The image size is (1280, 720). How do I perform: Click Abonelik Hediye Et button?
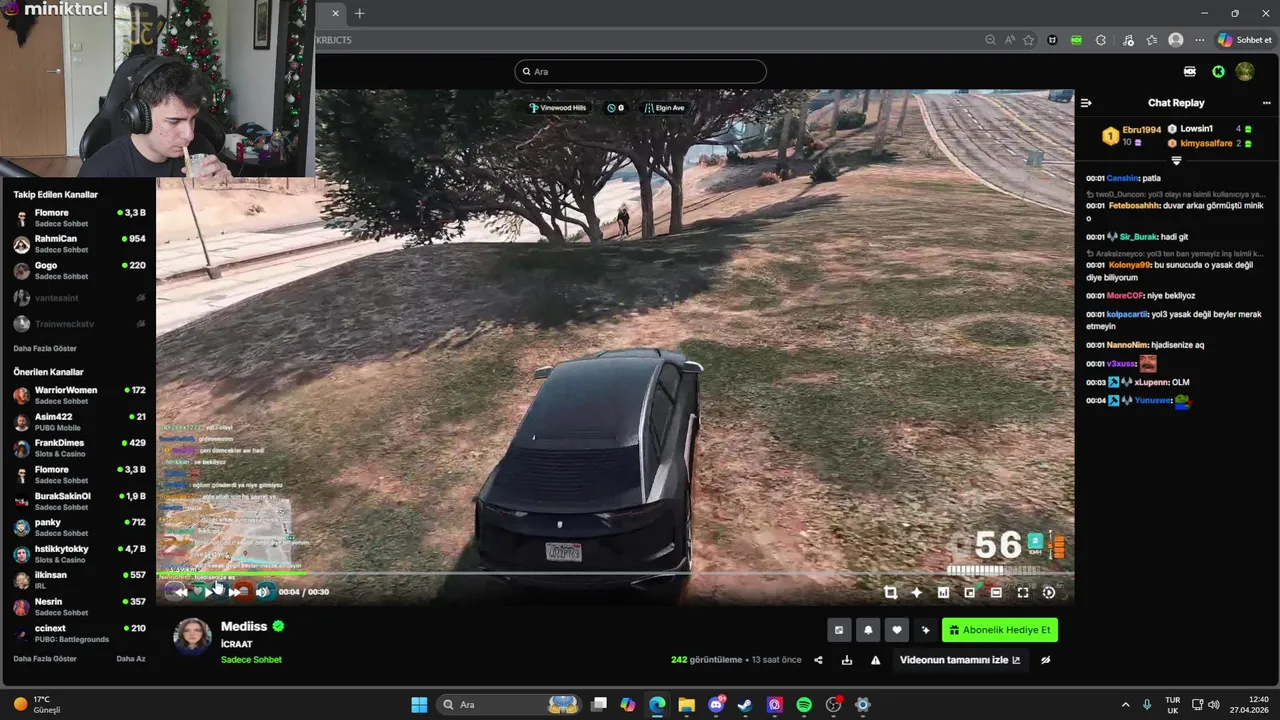click(1000, 630)
